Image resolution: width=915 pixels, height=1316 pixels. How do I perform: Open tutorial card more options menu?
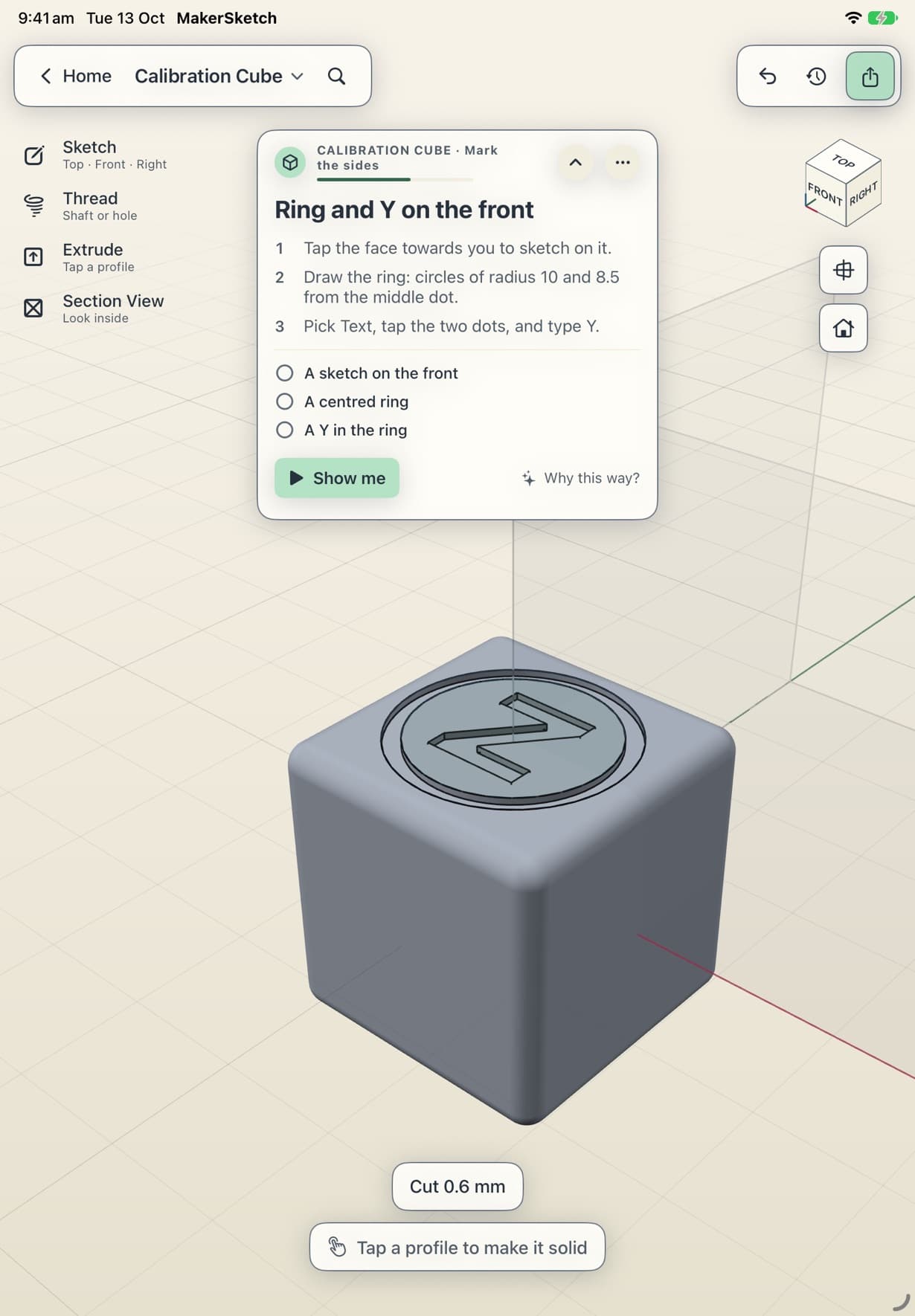(623, 162)
